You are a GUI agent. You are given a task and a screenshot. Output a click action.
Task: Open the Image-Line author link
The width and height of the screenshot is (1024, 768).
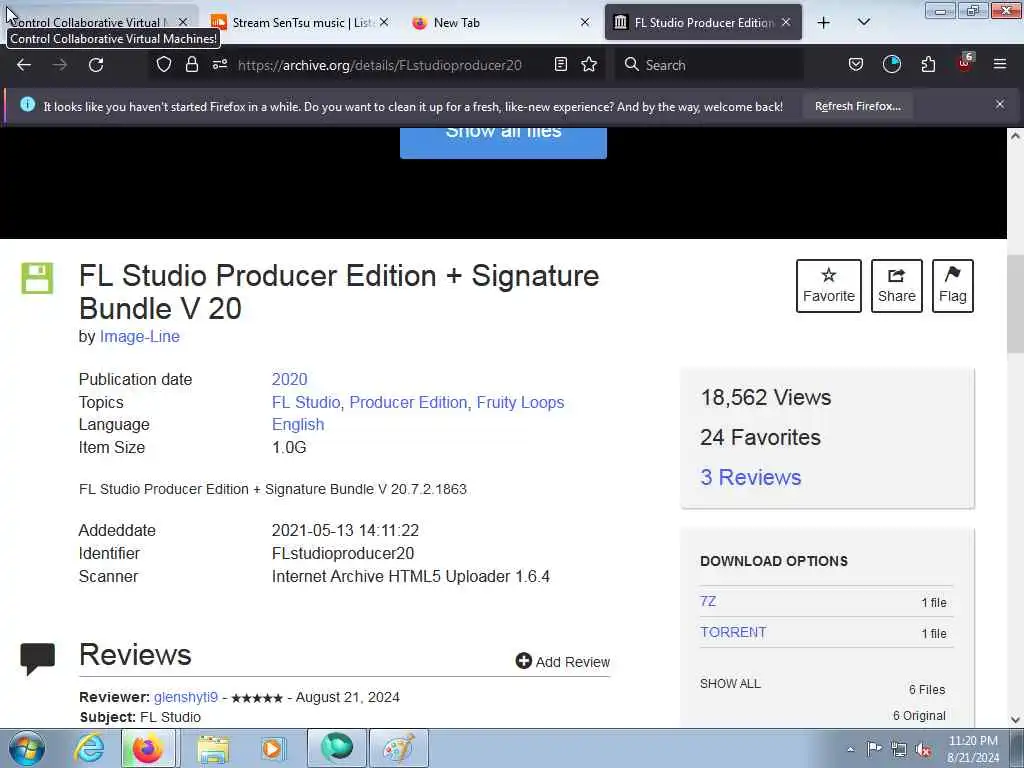coord(139,336)
